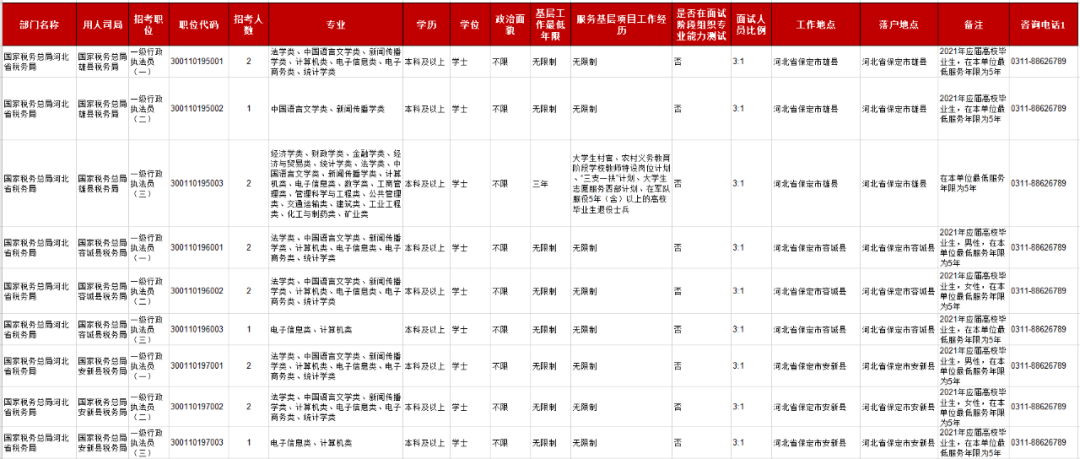The width and height of the screenshot is (1080, 459).
Task: Select the 本科及以上 cell in row 300110195003
Action: coord(424,184)
